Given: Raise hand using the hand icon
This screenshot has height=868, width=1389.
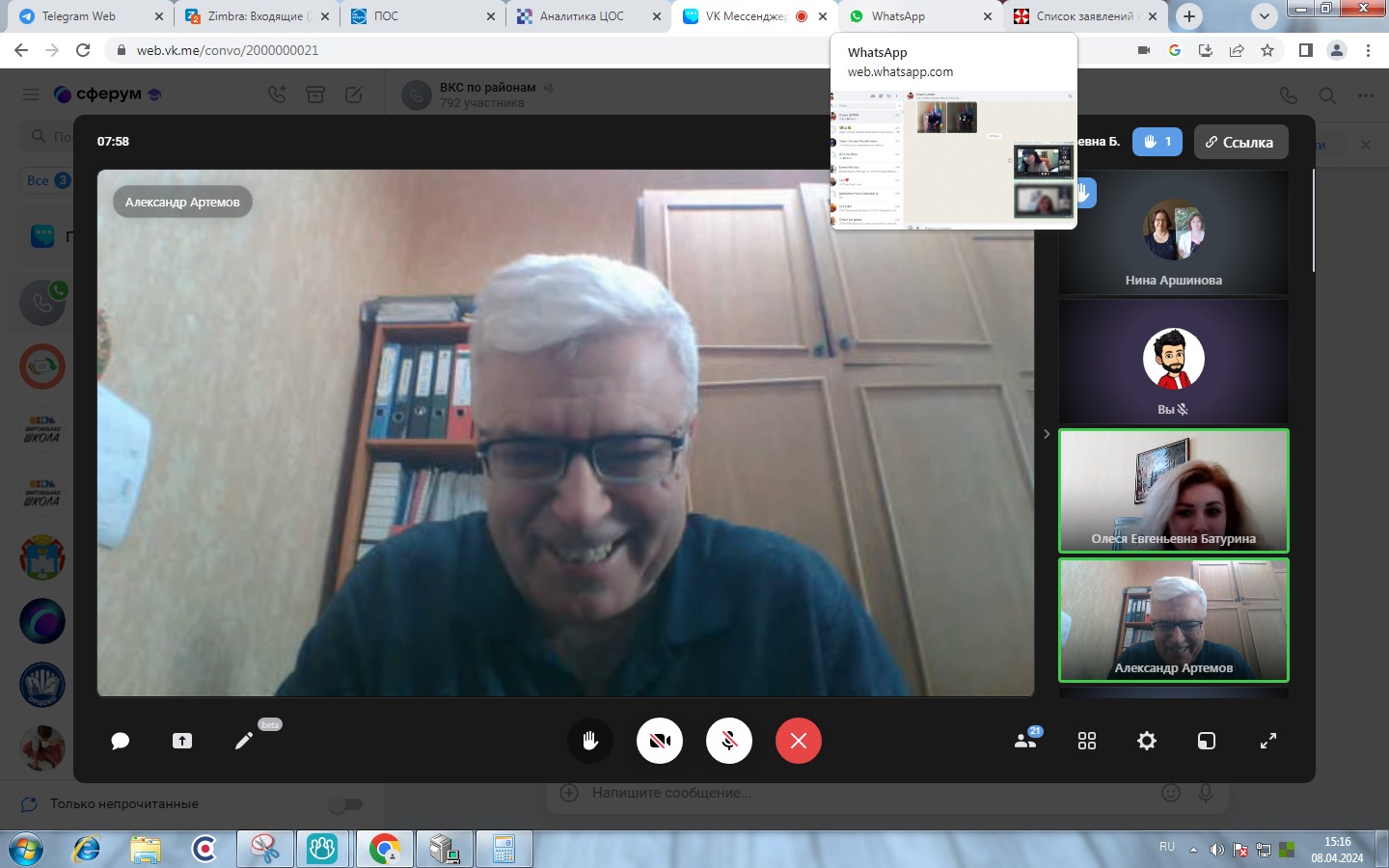Looking at the screenshot, I should 590,741.
